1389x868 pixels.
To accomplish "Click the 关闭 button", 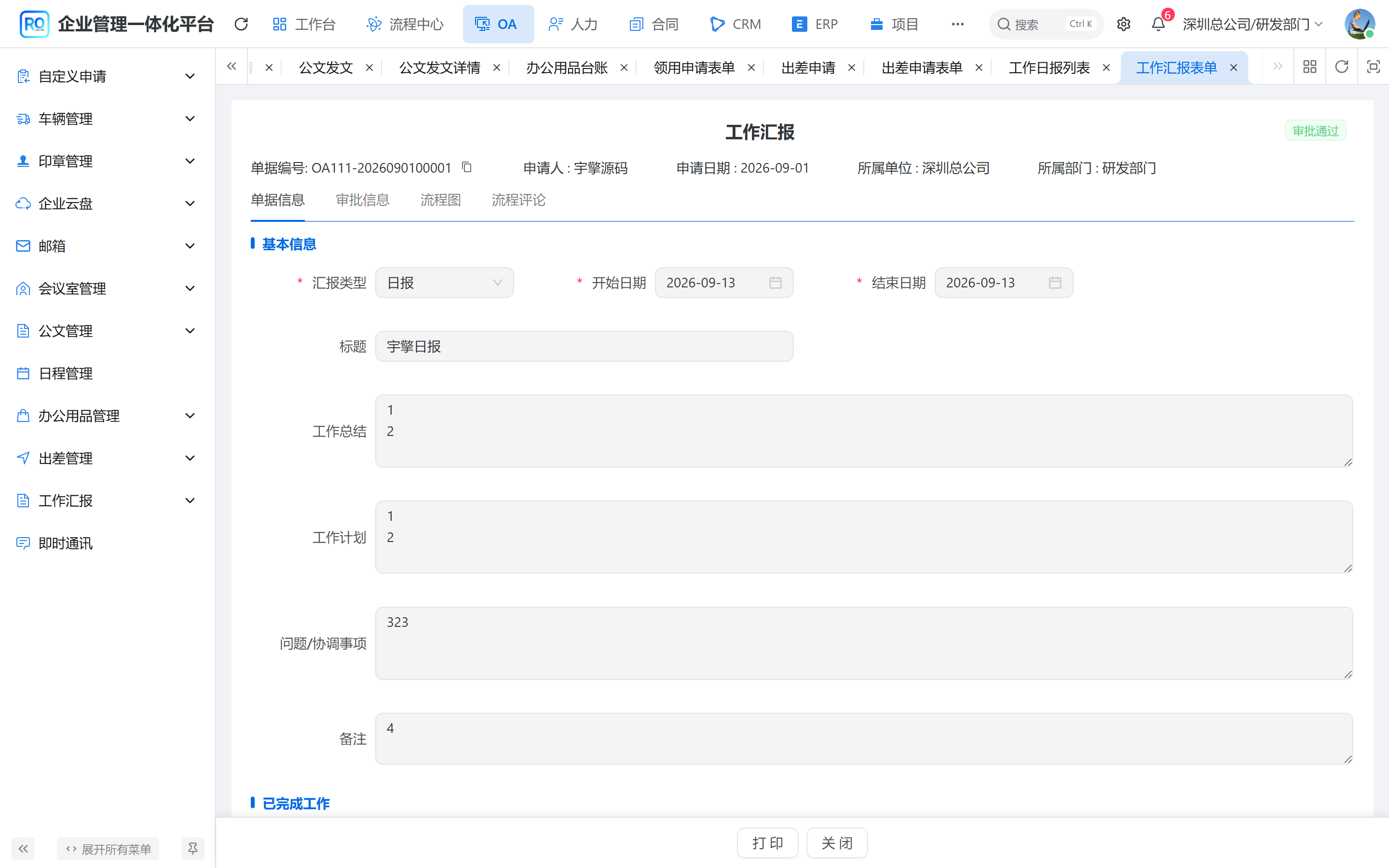I will click(837, 843).
